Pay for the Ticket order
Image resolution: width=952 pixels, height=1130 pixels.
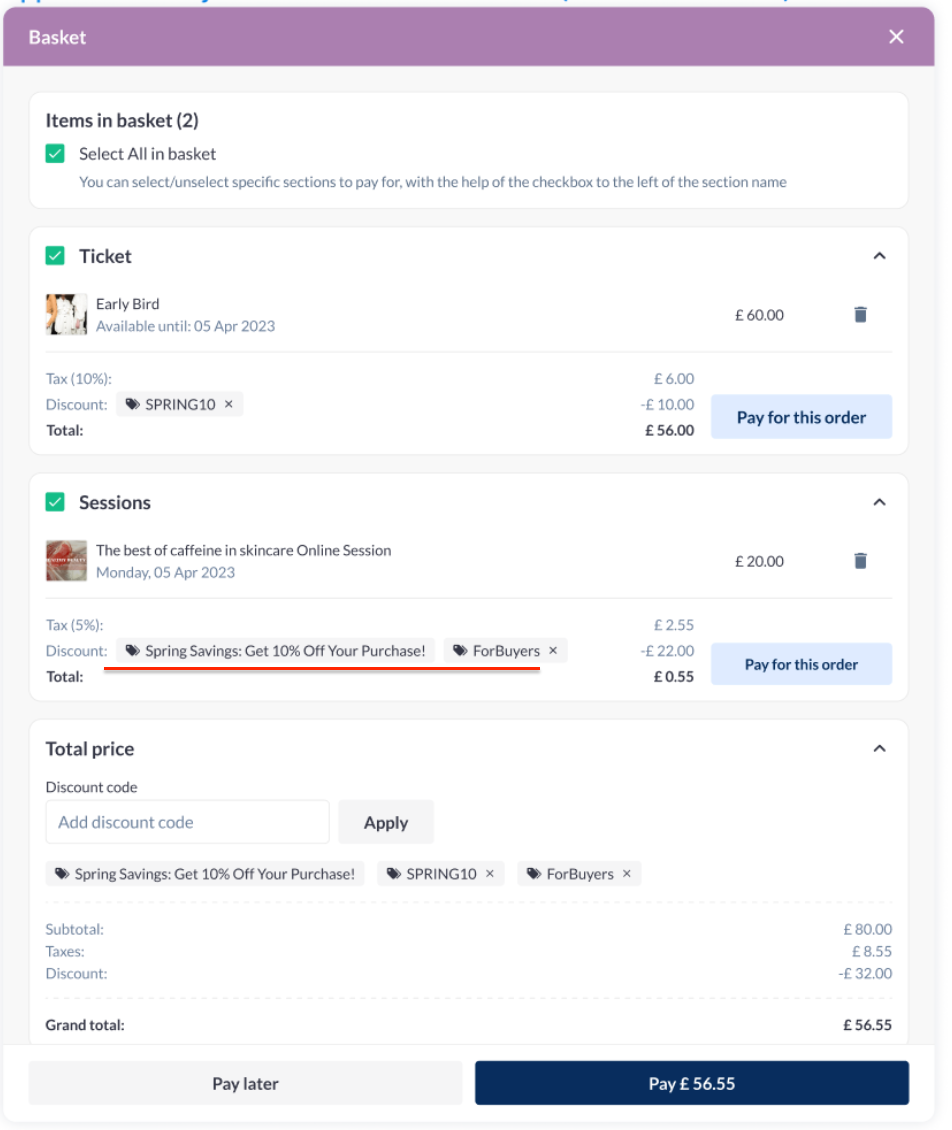click(801, 417)
